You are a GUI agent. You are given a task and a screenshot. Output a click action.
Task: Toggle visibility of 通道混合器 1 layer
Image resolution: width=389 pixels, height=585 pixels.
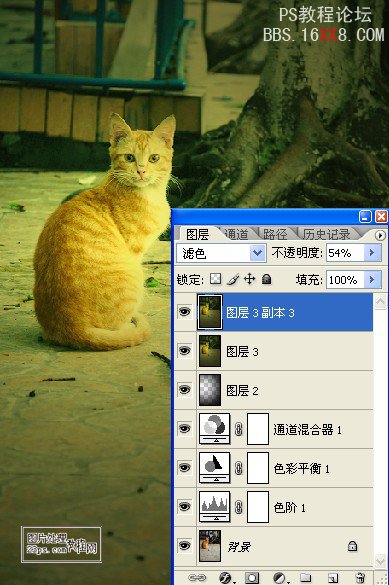pyautogui.click(x=184, y=428)
